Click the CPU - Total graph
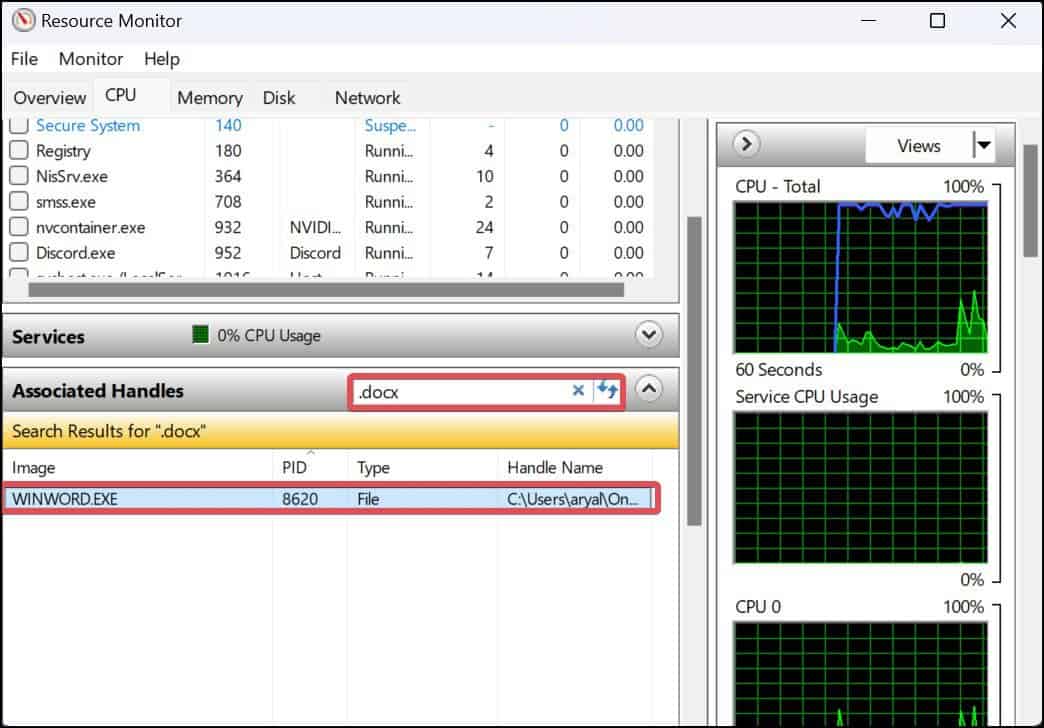The width and height of the screenshot is (1044, 728). click(860, 278)
